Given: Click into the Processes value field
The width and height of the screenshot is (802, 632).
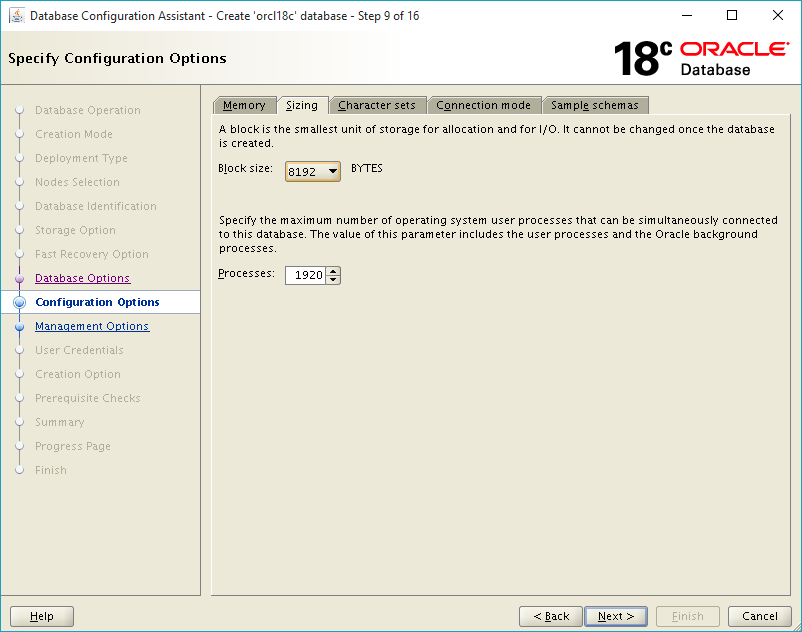Looking at the screenshot, I should point(306,275).
